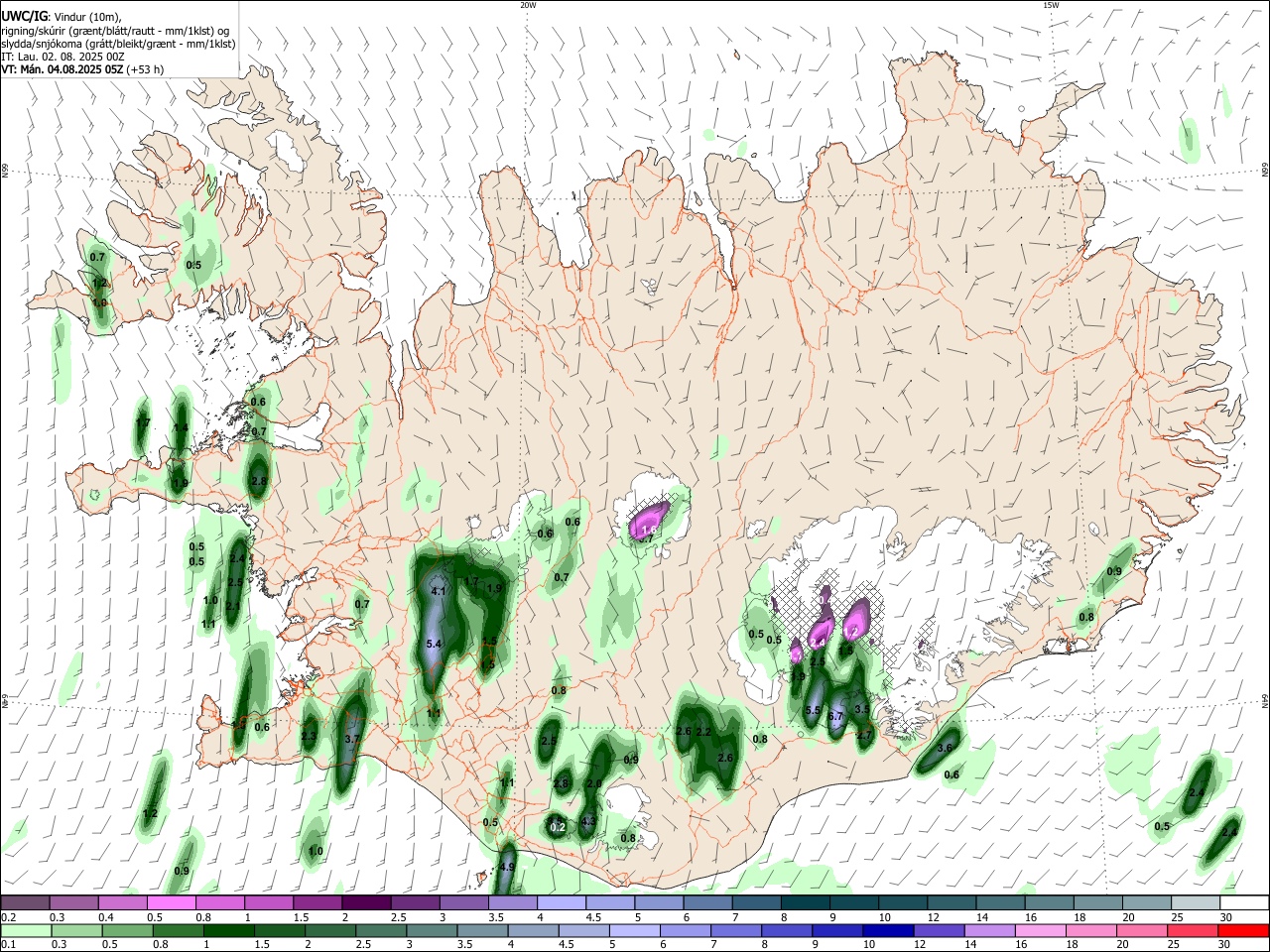The height and width of the screenshot is (952, 1270).
Task: Click the bright red swatch ending the lower legend
Action: [x=1243, y=931]
